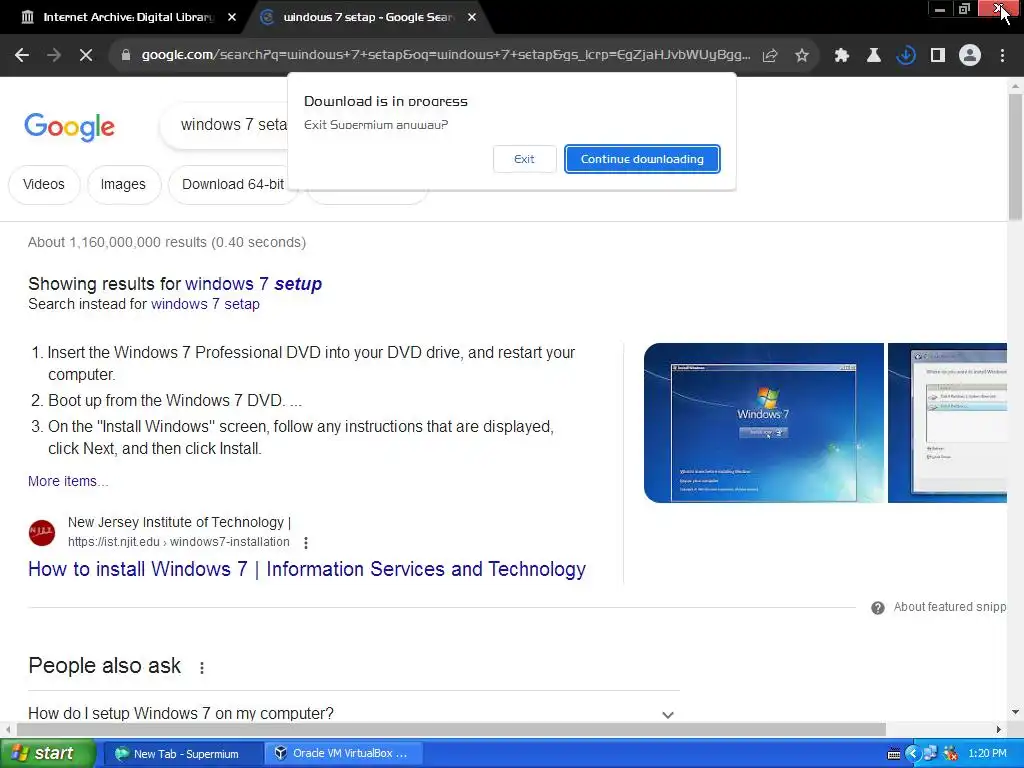Click About featured snippets help icon

point(878,607)
